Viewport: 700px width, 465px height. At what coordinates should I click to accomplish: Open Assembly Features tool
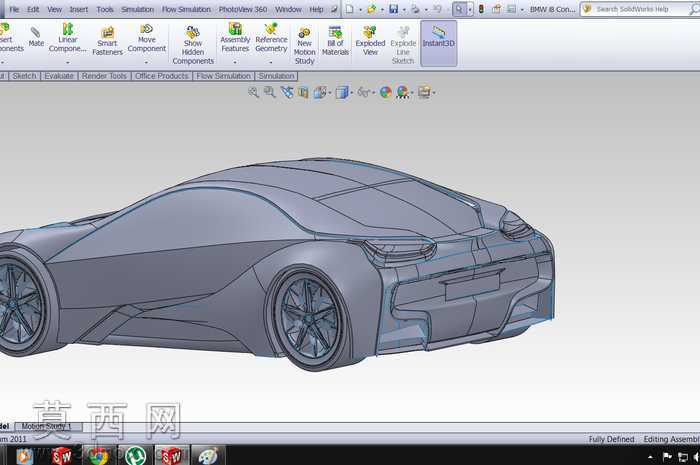pos(235,37)
